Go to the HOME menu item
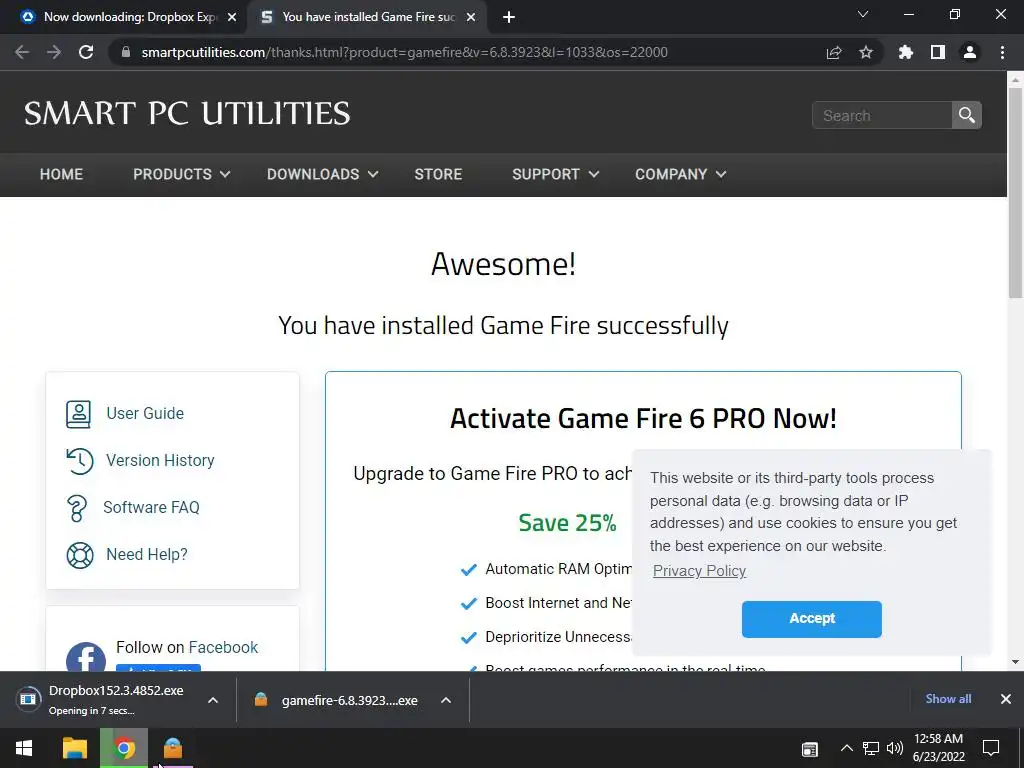1024x768 pixels. [61, 174]
